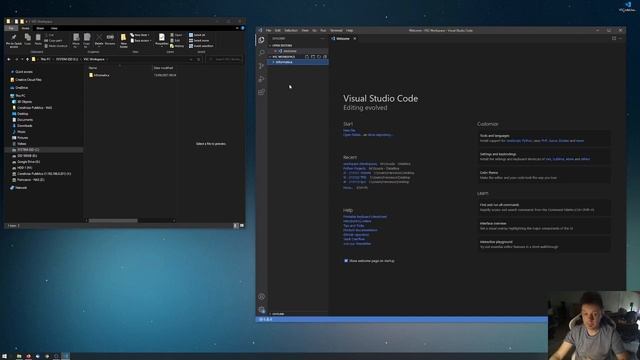Click Move to icon in File Explorer ribbon

pyautogui.click(x=76, y=40)
